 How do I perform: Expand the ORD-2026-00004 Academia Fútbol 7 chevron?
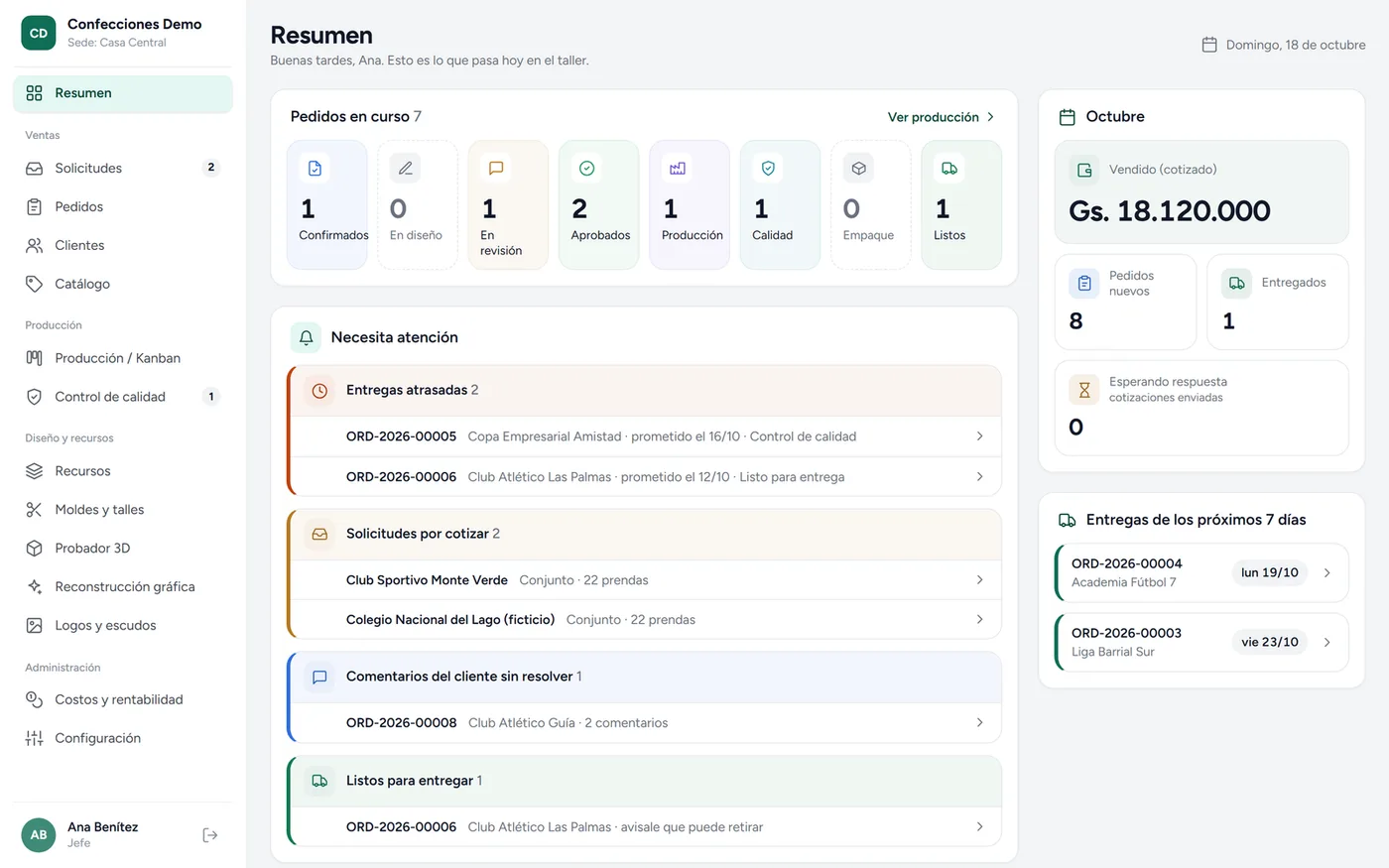(1327, 572)
